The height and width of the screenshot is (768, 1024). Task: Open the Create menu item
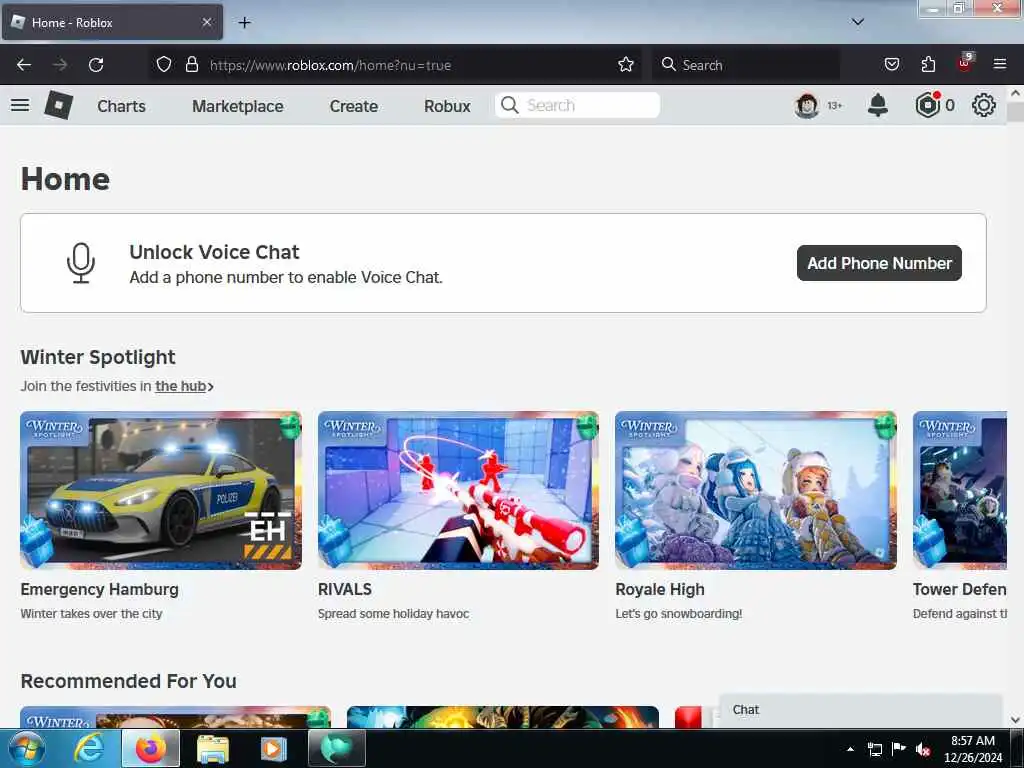(x=353, y=106)
